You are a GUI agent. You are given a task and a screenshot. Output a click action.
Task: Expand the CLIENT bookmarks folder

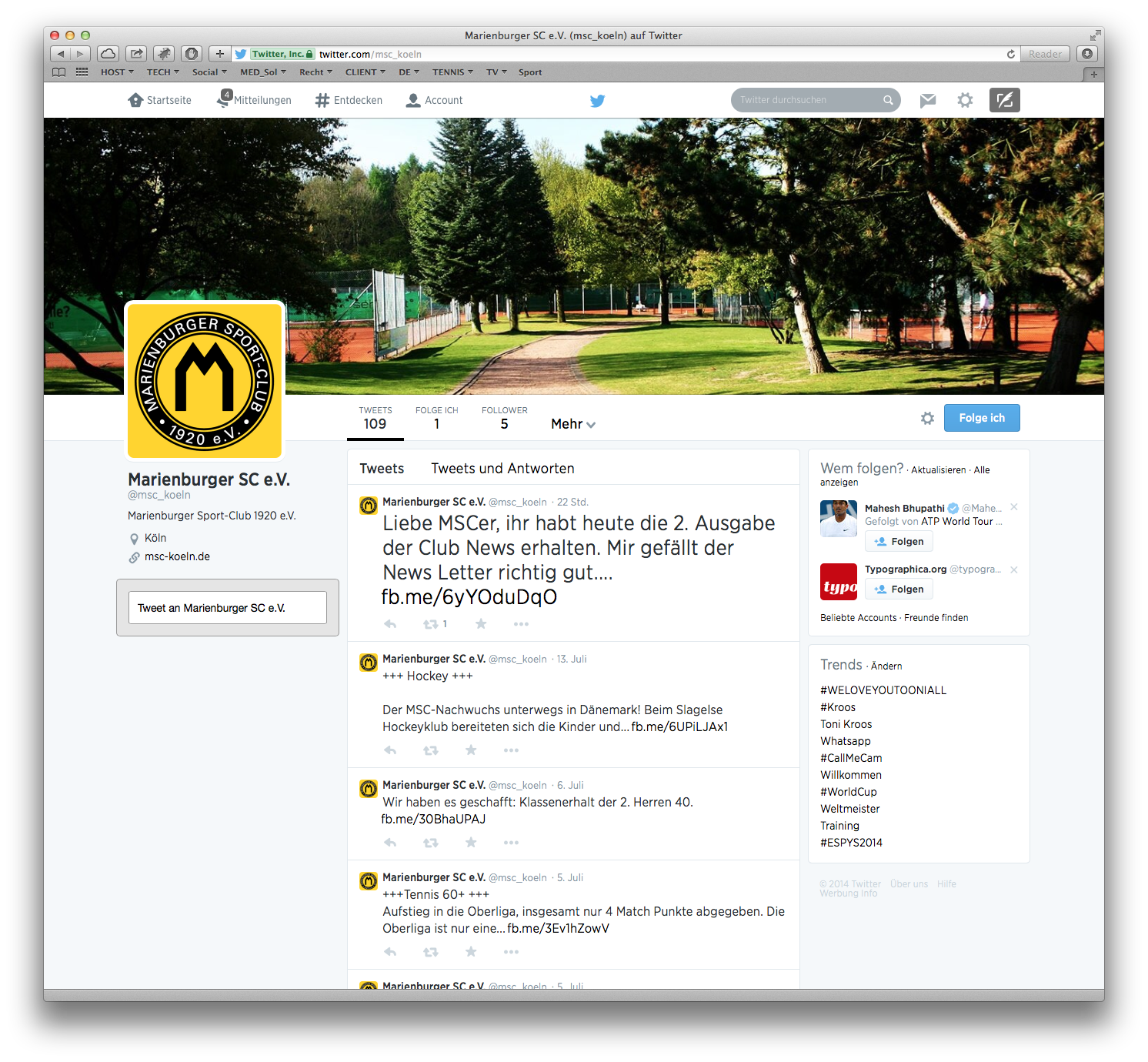point(365,72)
